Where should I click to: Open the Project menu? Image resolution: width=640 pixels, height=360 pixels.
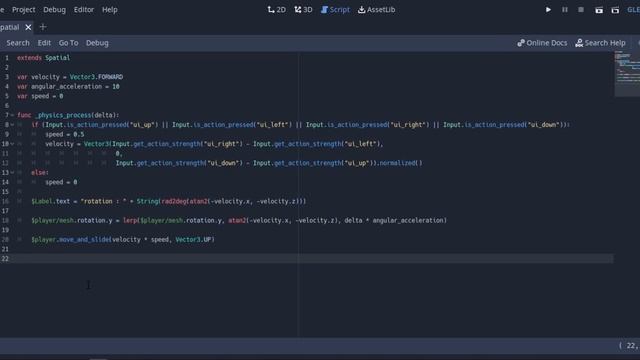click(x=23, y=9)
